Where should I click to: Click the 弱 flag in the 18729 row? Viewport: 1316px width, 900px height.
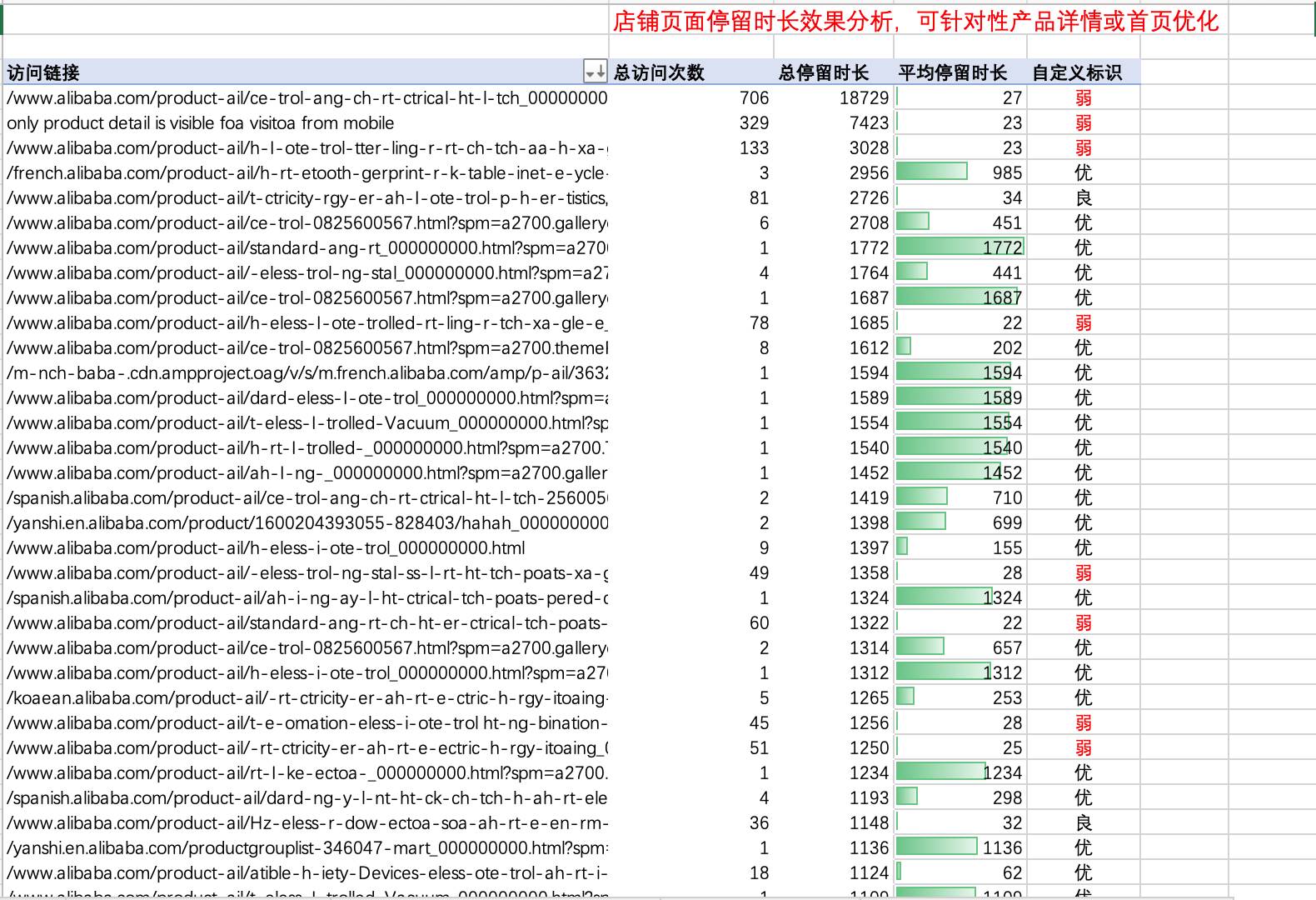pos(1083,97)
